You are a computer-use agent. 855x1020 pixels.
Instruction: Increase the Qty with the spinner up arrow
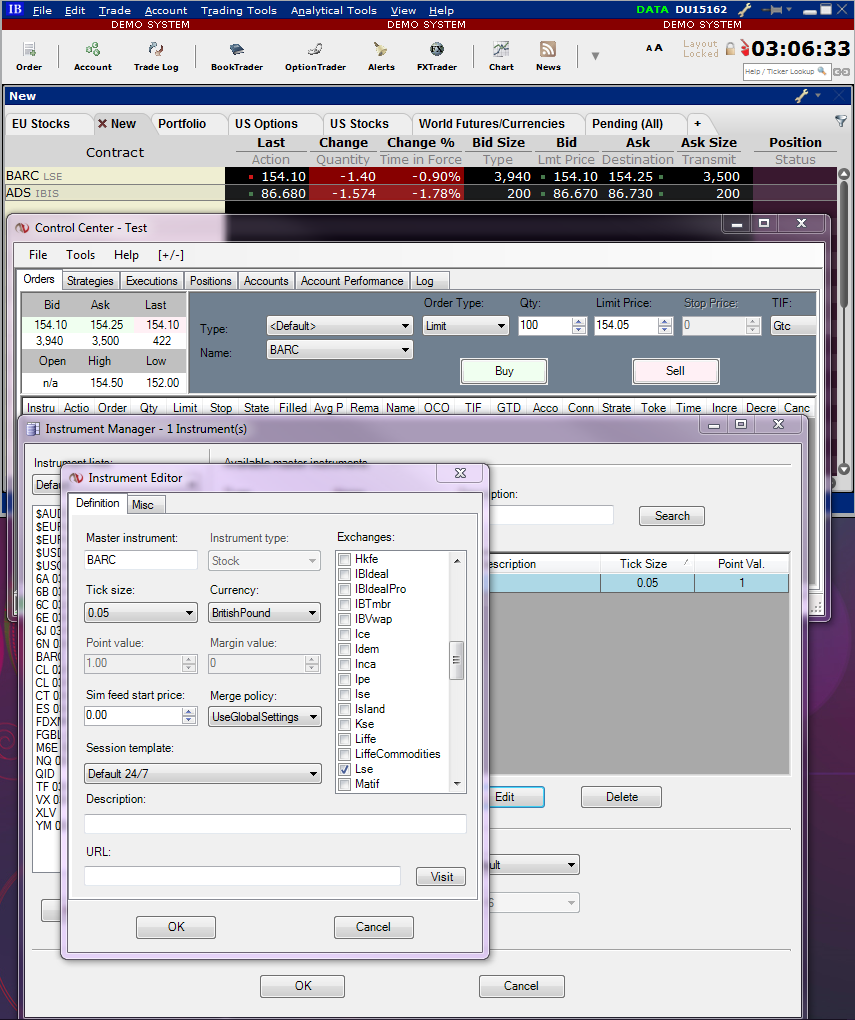pyautogui.click(x=579, y=321)
